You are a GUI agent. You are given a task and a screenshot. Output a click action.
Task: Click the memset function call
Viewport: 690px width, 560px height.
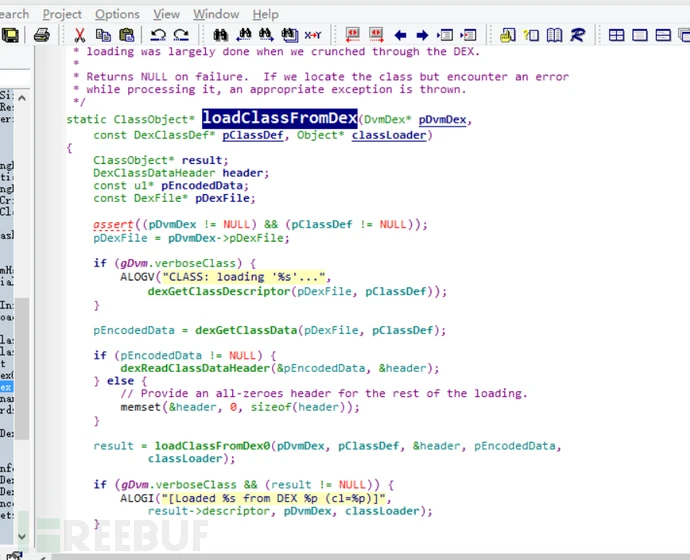click(140, 407)
